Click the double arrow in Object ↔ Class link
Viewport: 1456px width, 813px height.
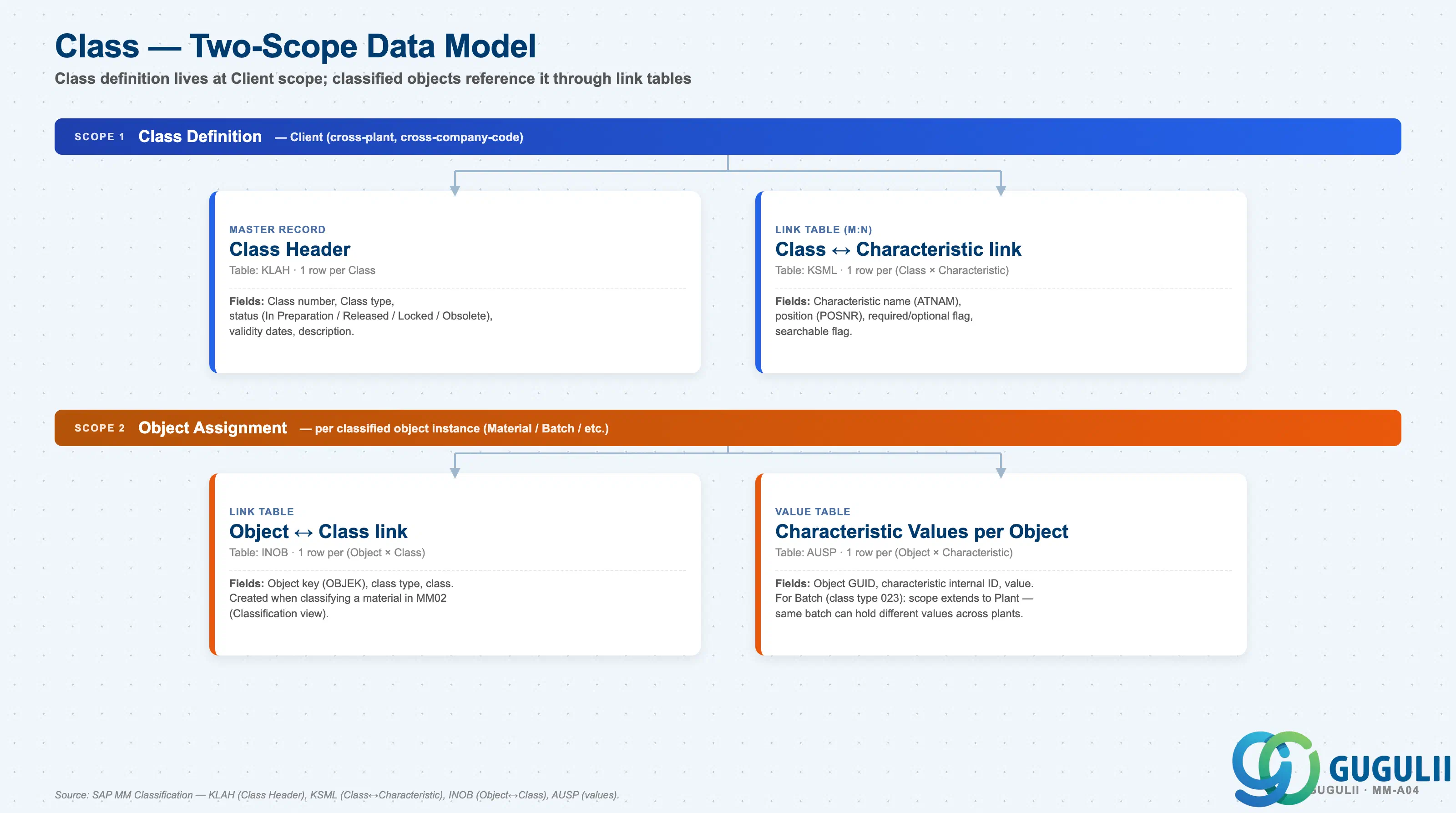(x=303, y=533)
